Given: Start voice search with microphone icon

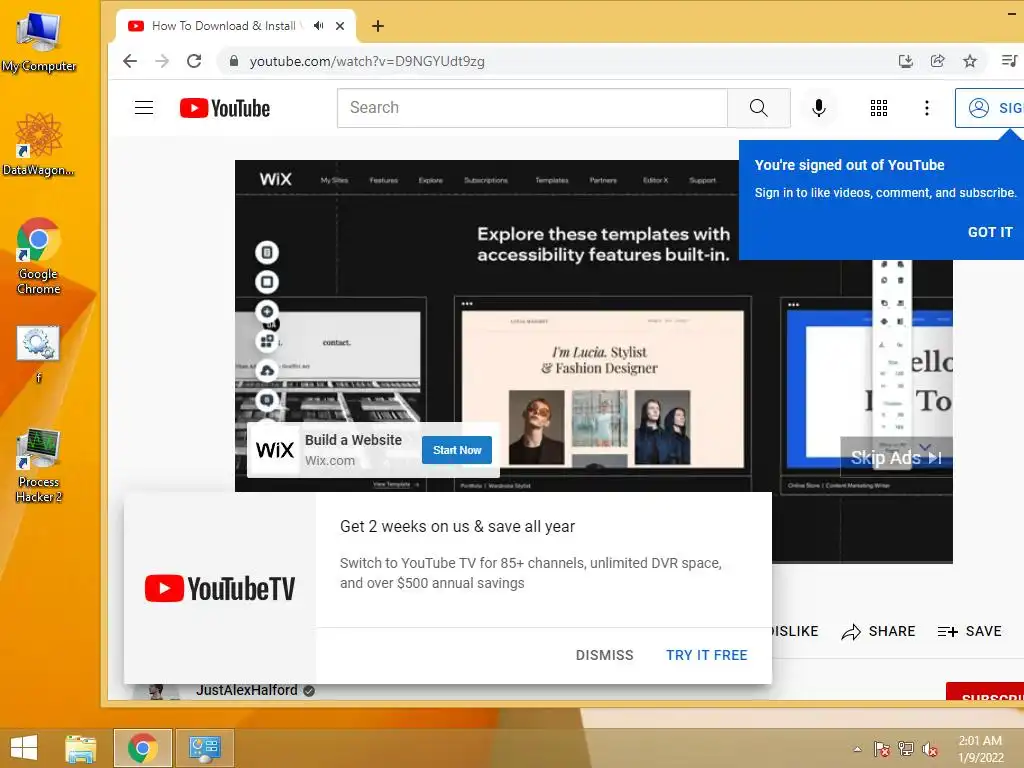Looking at the screenshot, I should pos(818,108).
